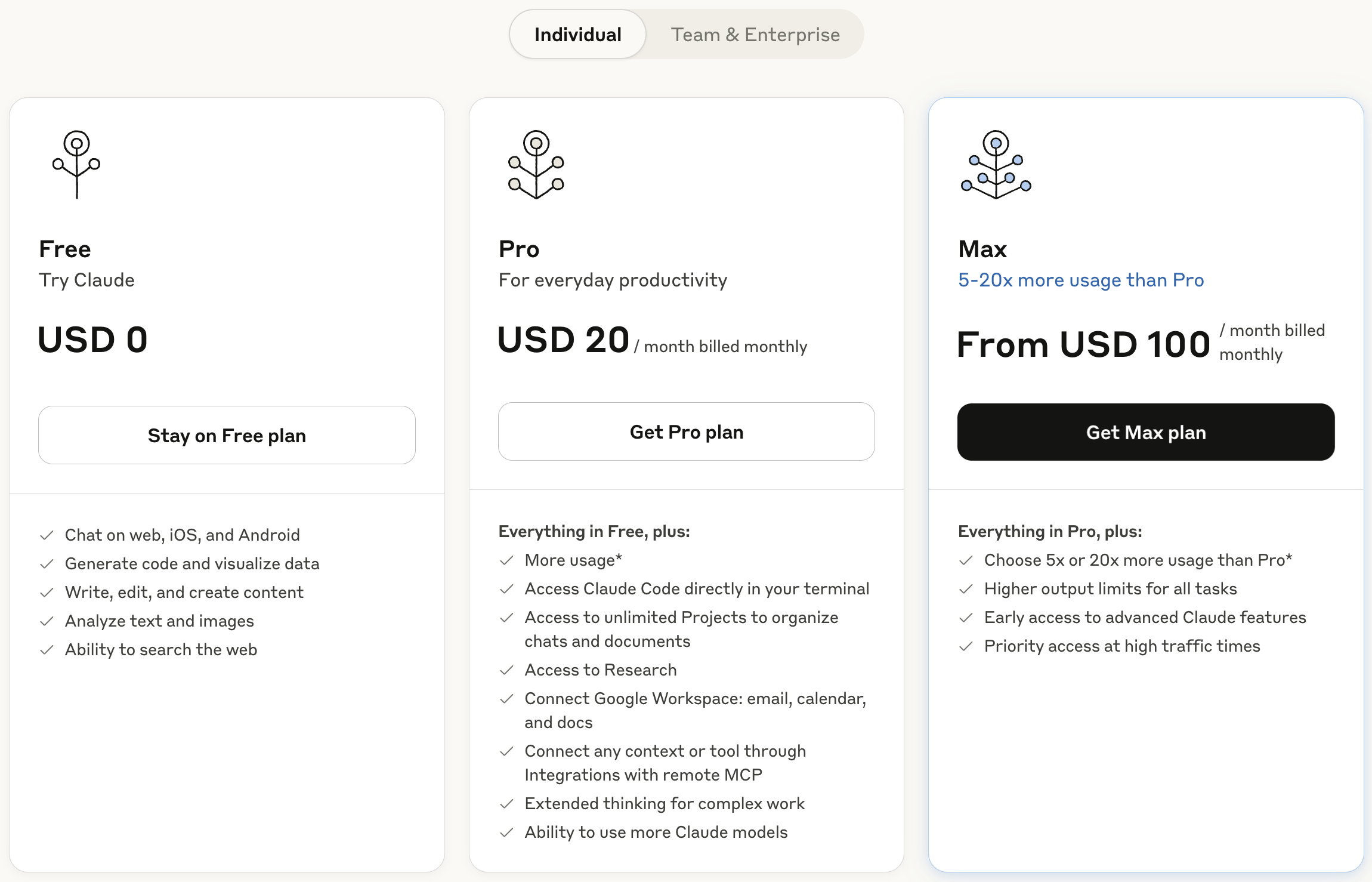Click '5-20x more usage than Pro' text

1081,280
